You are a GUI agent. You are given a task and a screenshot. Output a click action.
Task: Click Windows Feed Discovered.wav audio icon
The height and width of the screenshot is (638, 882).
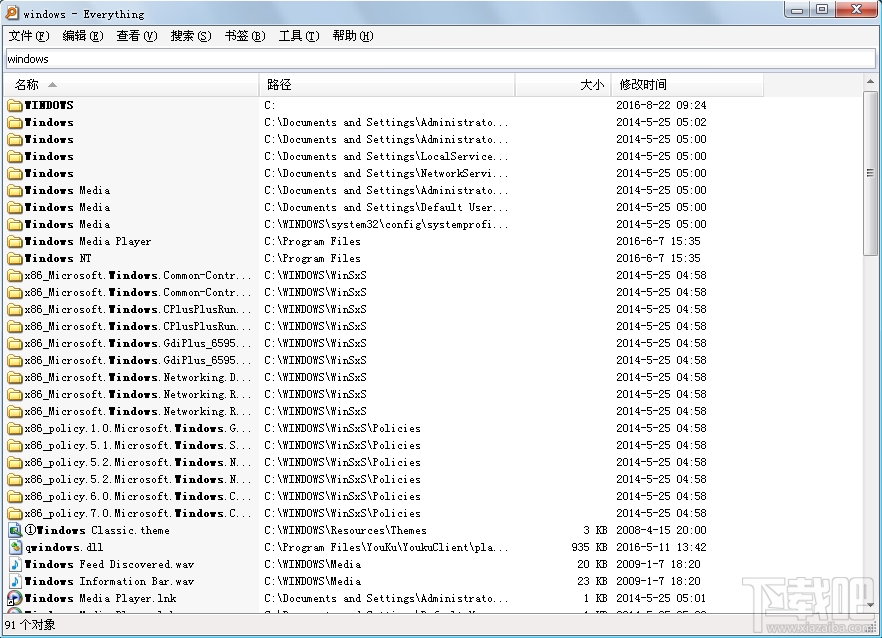15,564
